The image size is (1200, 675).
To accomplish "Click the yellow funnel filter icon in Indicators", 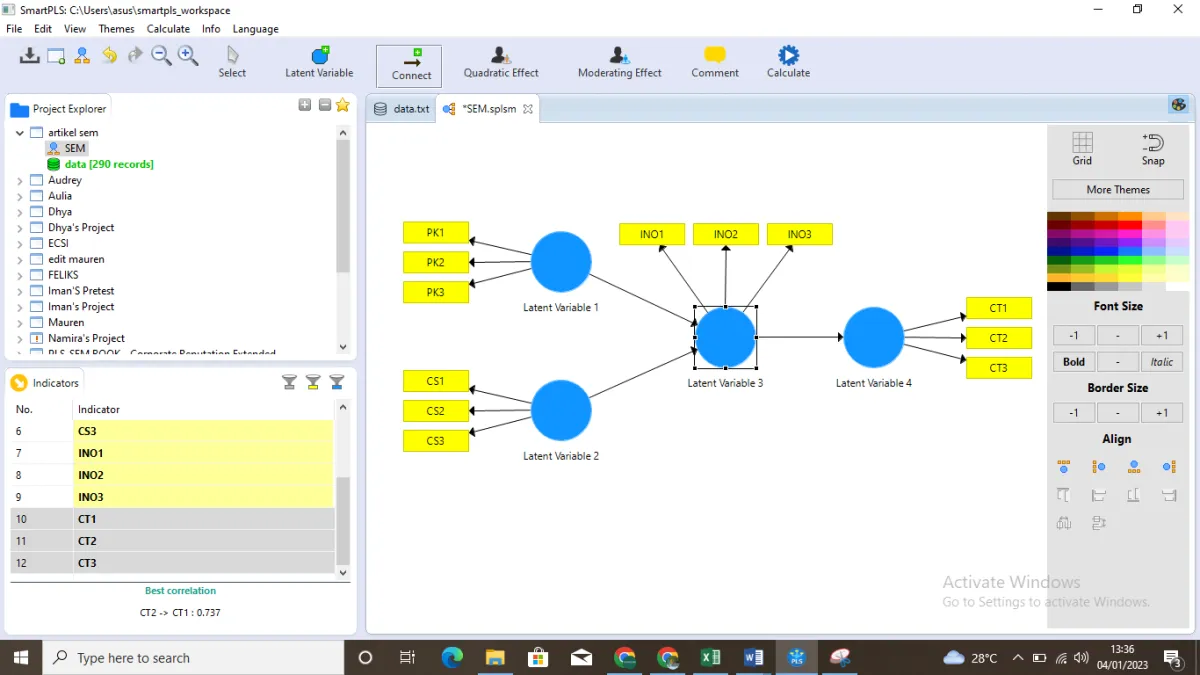I will pos(313,382).
